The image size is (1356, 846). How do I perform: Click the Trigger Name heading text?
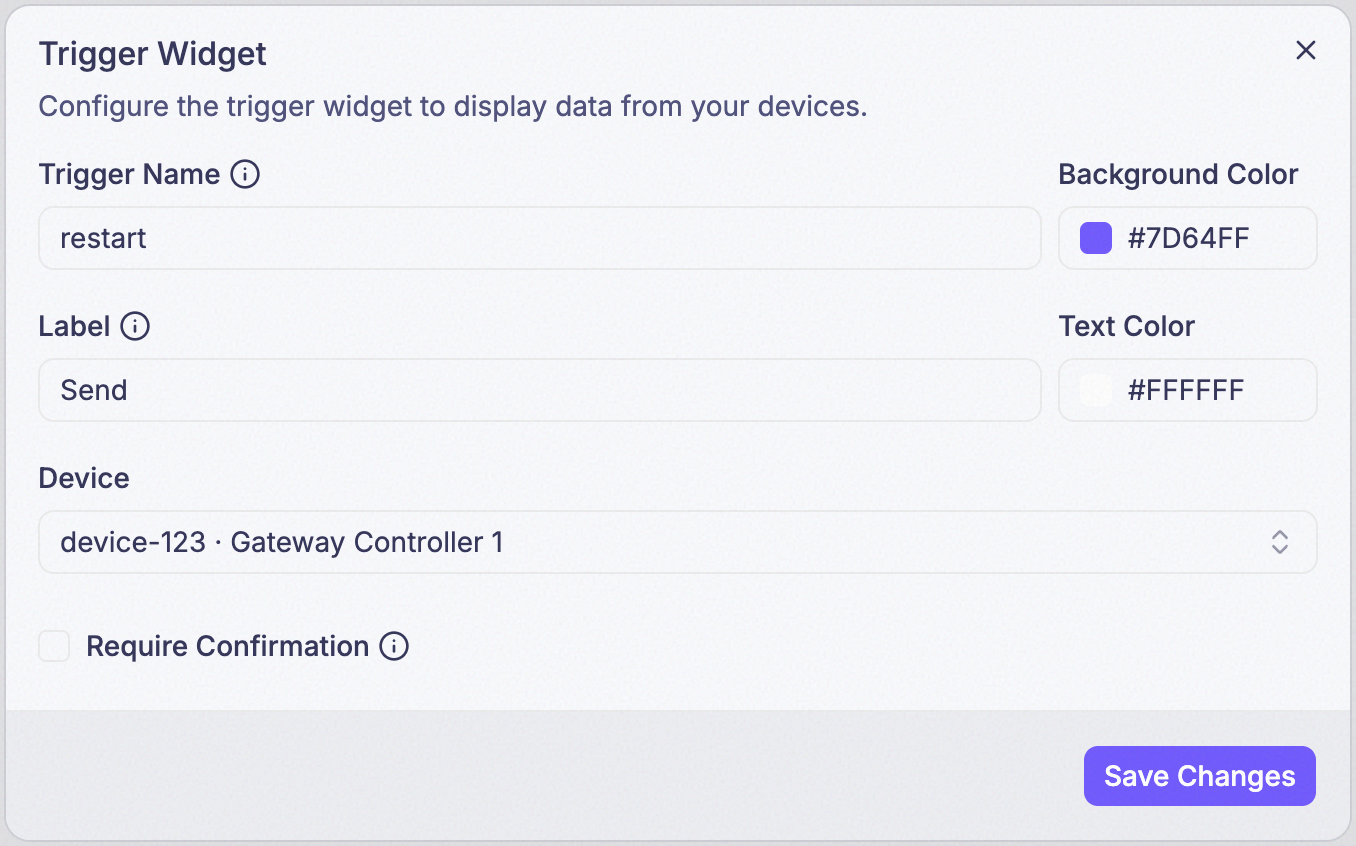pos(129,175)
